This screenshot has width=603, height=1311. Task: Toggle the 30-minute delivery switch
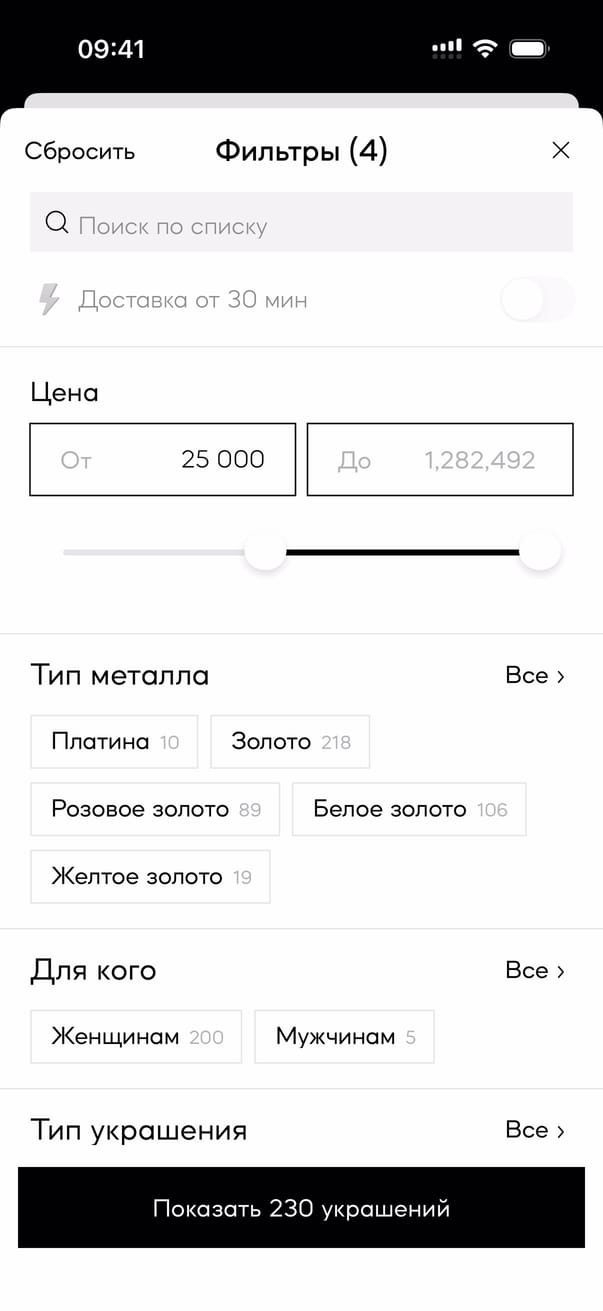(x=537, y=300)
